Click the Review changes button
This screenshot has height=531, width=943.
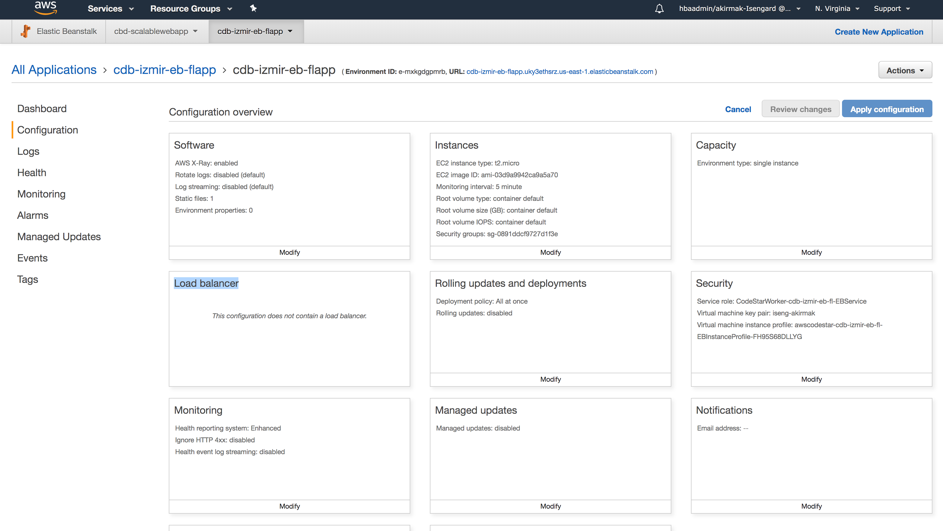(x=800, y=109)
